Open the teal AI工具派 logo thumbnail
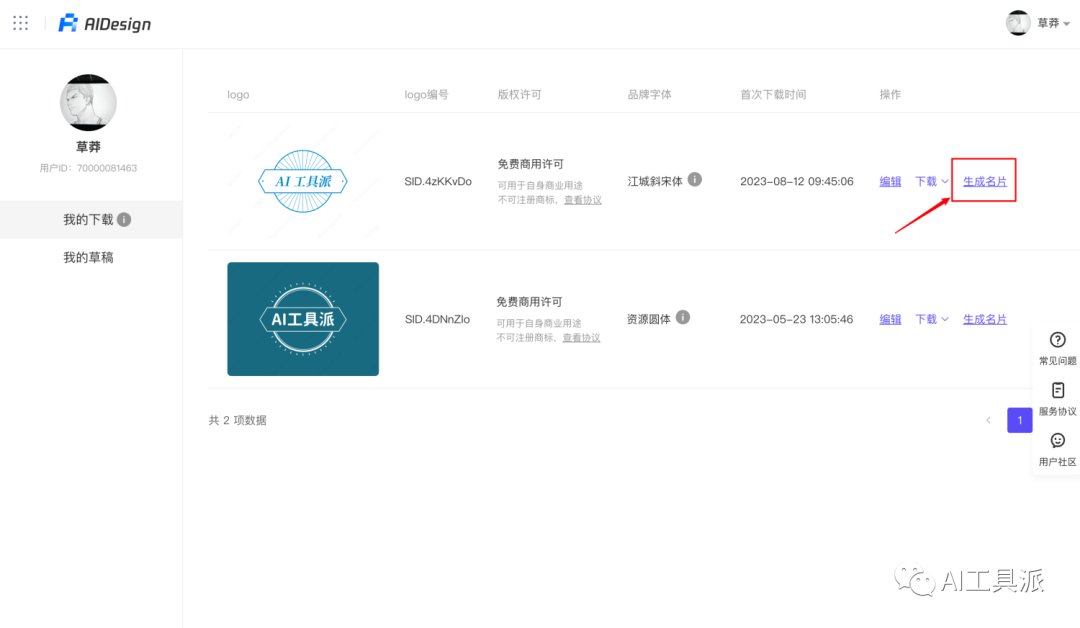Viewport: 1080px width, 628px height. [303, 319]
